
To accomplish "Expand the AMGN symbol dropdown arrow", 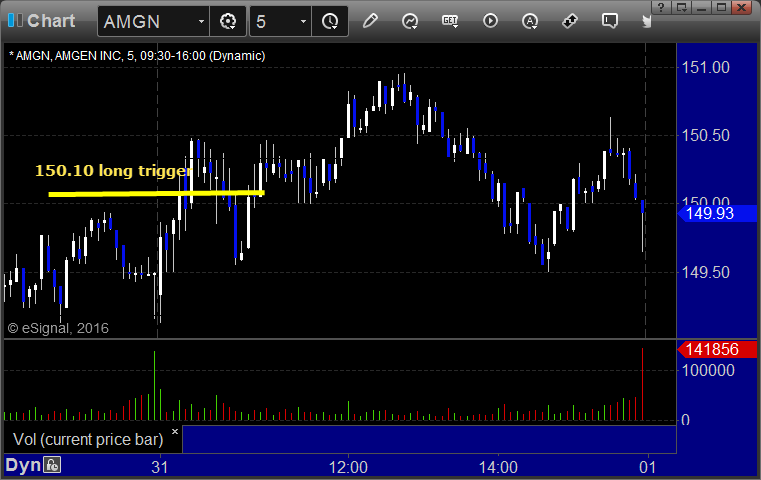I will click(201, 22).
